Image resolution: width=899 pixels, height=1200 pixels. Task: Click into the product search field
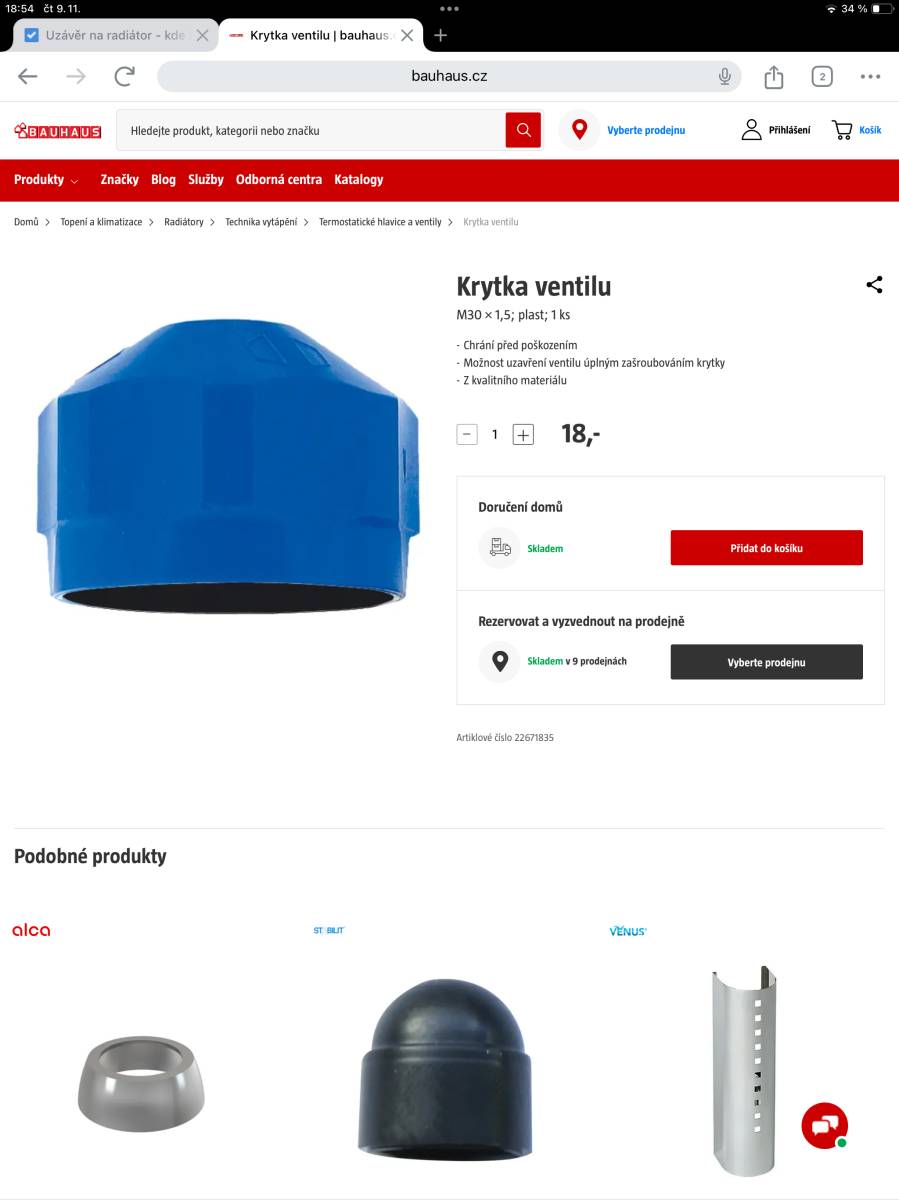311,130
